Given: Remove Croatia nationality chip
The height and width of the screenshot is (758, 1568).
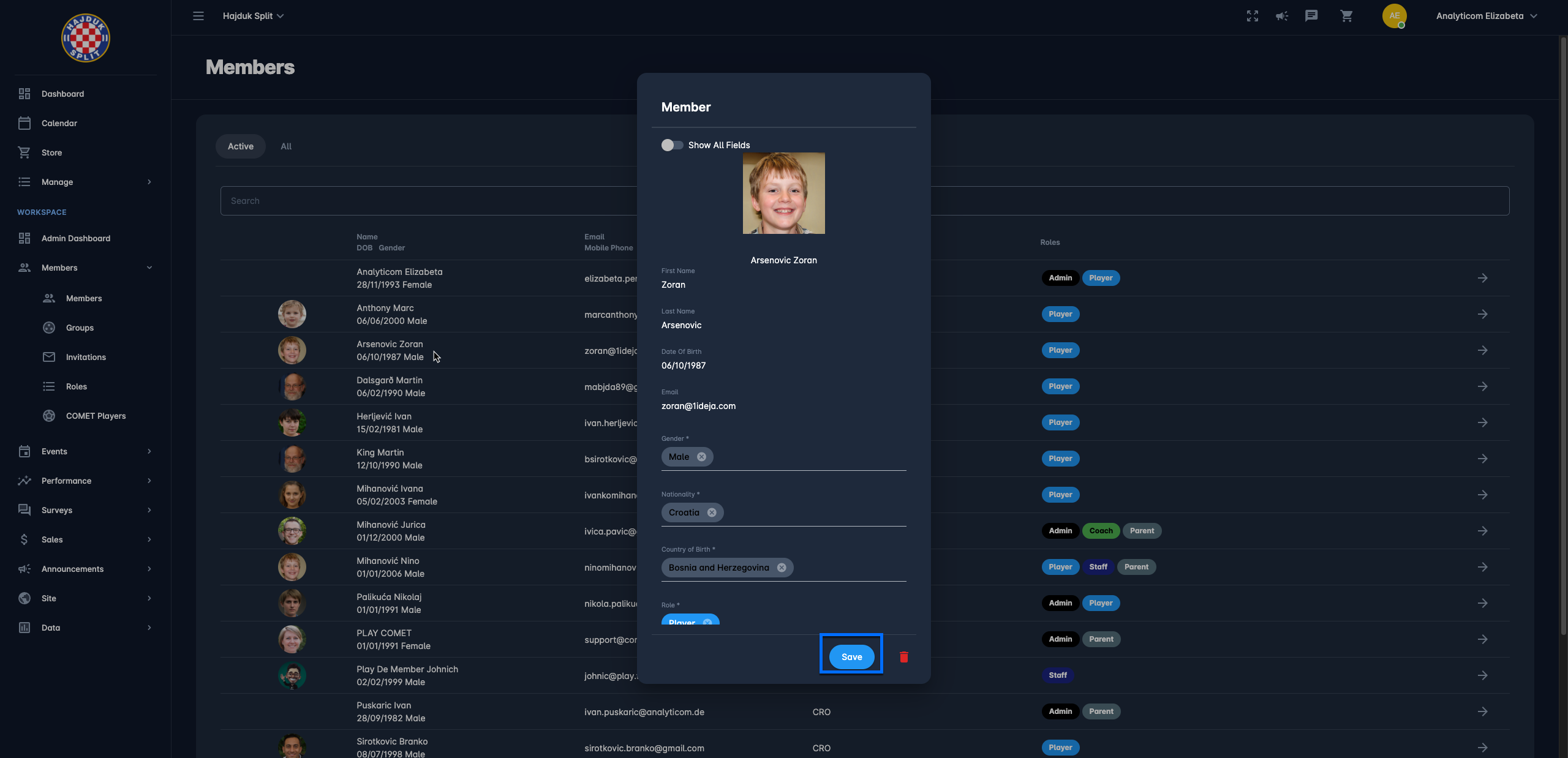Looking at the screenshot, I should pos(712,512).
